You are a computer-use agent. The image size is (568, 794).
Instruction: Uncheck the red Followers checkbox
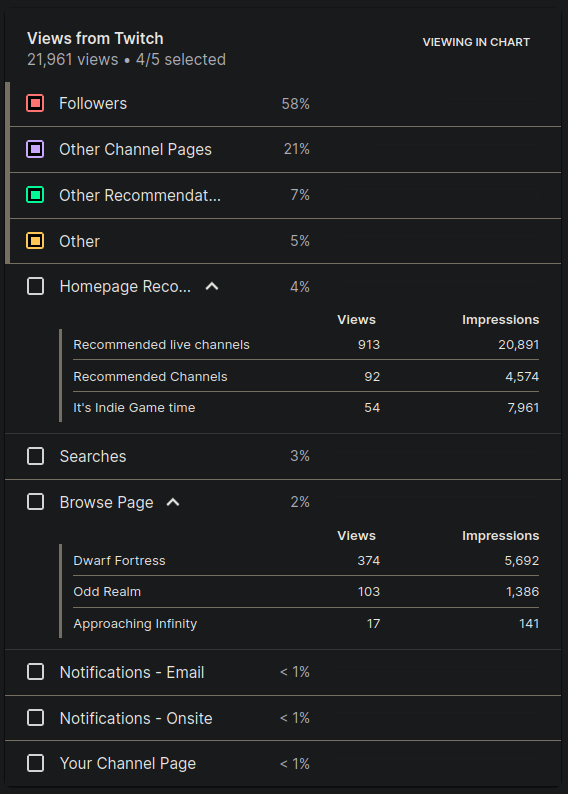coord(35,103)
